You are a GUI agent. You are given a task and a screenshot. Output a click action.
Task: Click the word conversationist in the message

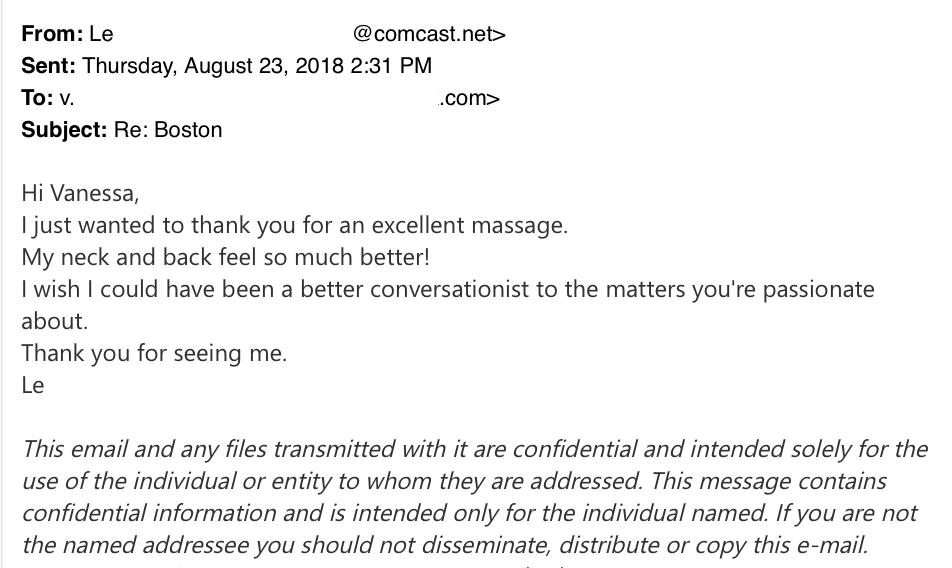click(x=450, y=289)
